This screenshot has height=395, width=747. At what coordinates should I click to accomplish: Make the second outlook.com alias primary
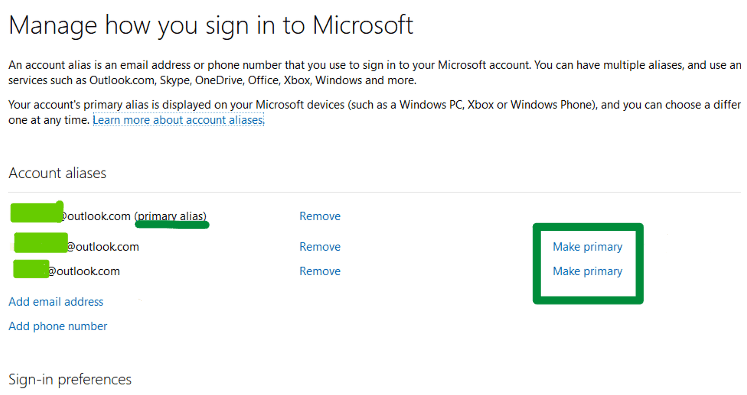click(x=587, y=247)
